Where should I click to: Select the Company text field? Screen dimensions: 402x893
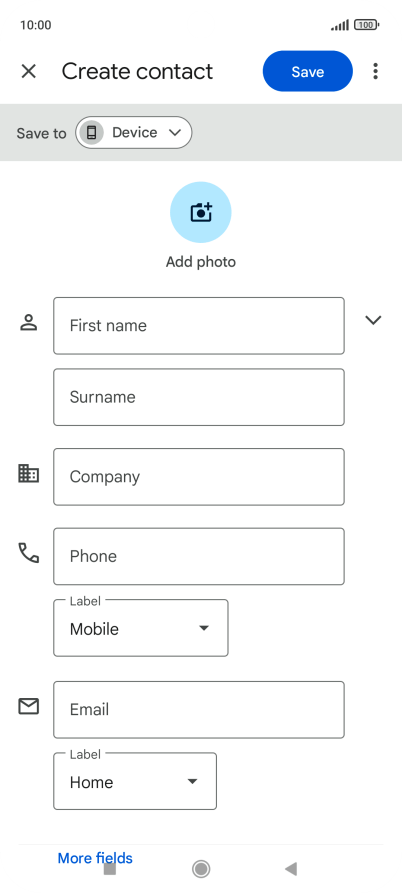(199, 477)
